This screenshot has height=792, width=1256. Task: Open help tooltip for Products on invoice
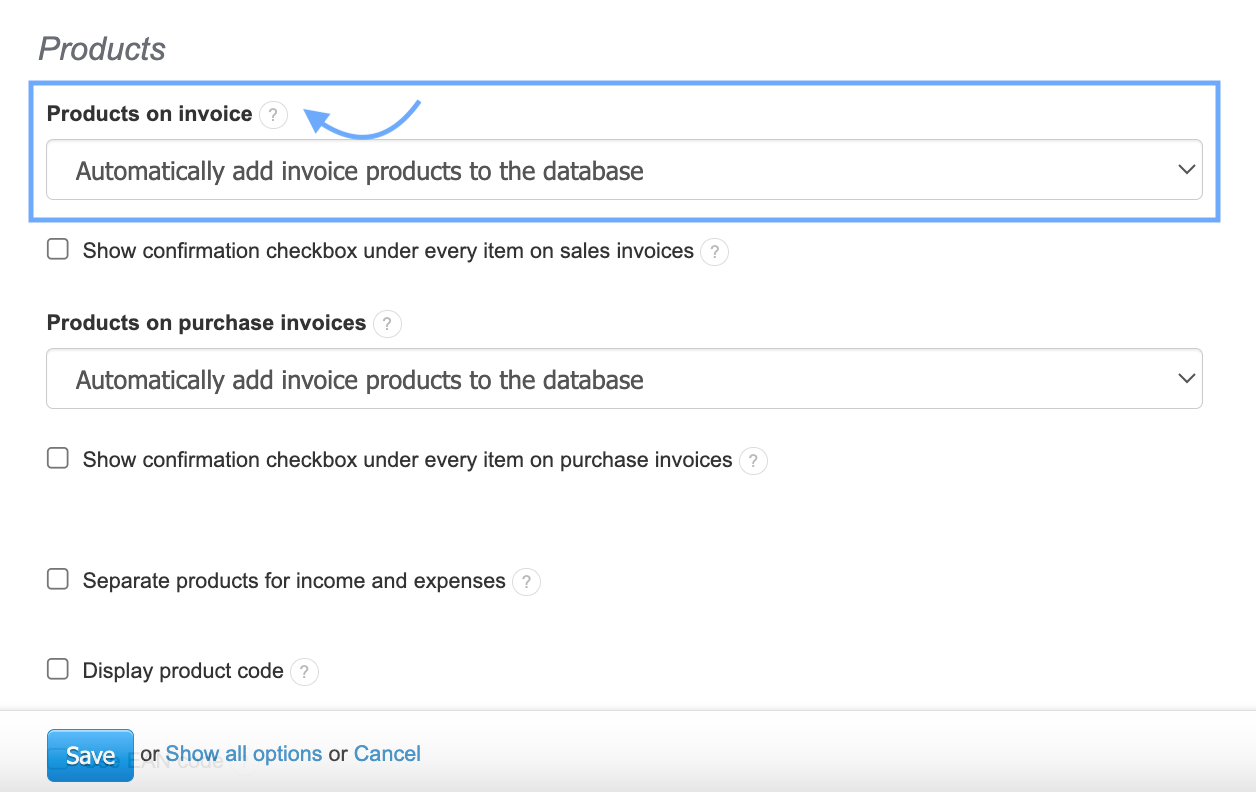click(x=273, y=115)
